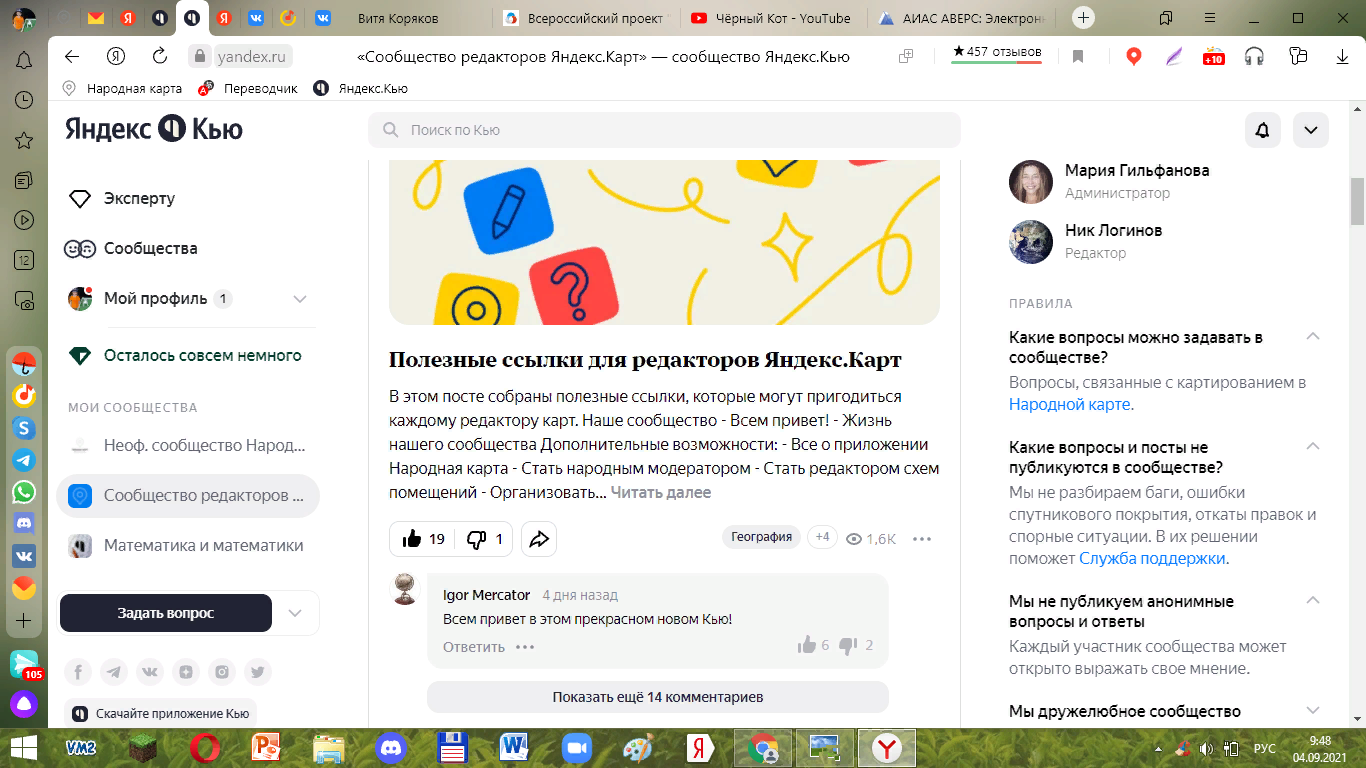1366x768 pixels.
Task: Open Яндекс.Кью bookmark in bookmarks bar
Action: click(x=361, y=88)
